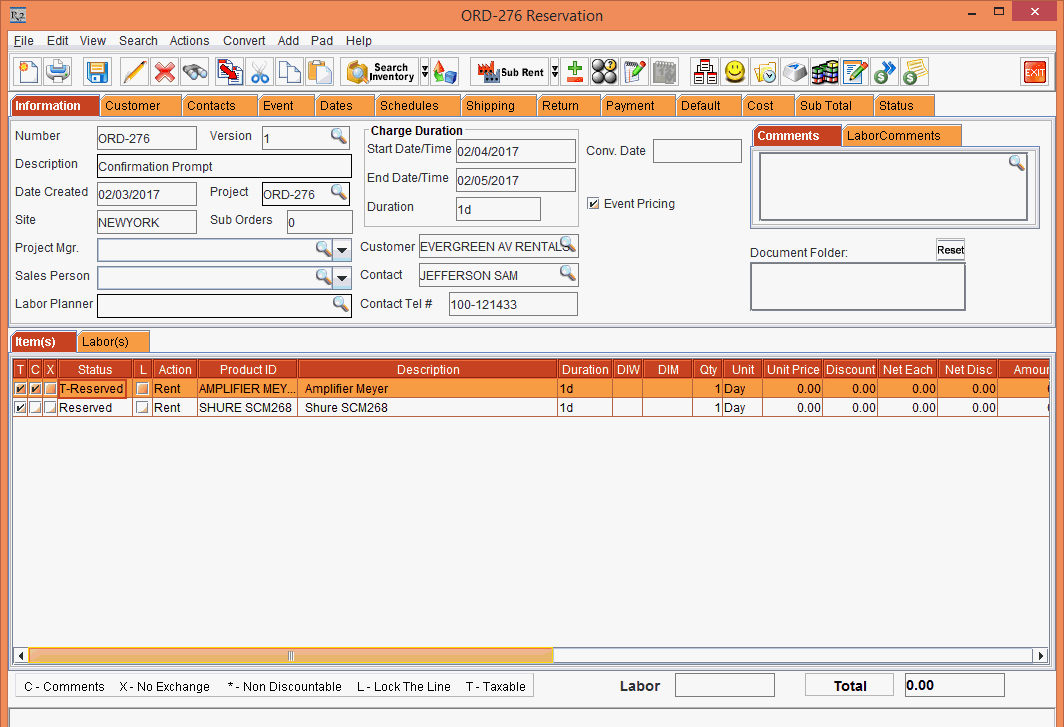Image resolution: width=1064 pixels, height=727 pixels.
Task: Click the red EXIT icon
Action: click(1034, 72)
